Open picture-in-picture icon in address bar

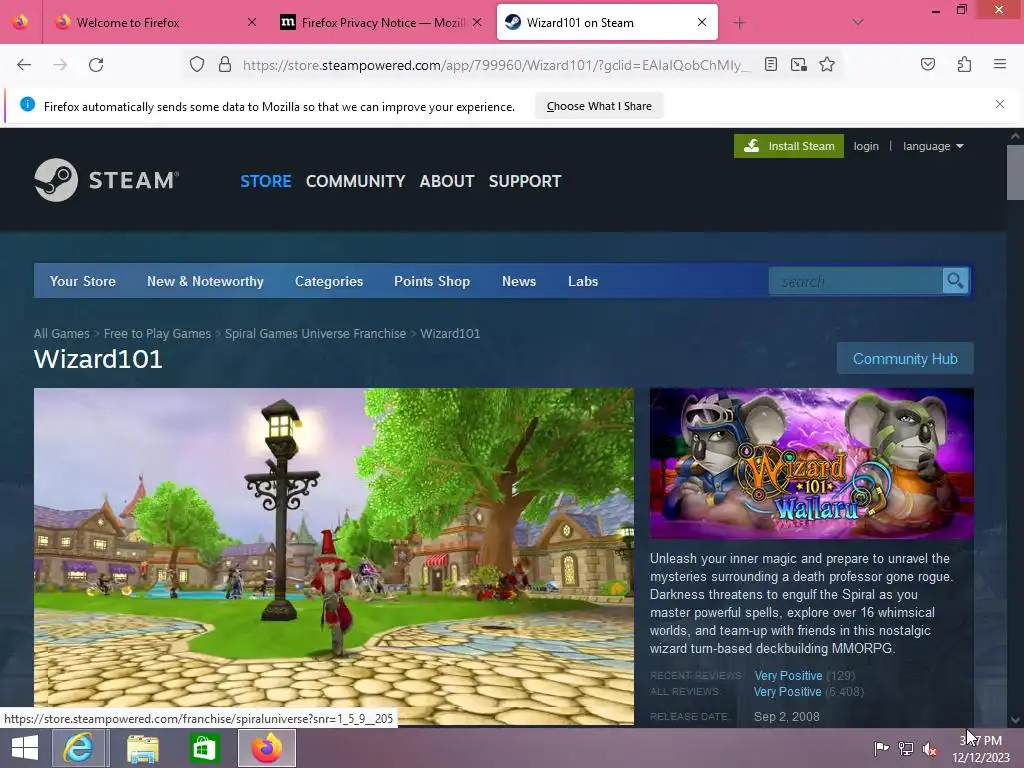tap(798, 64)
